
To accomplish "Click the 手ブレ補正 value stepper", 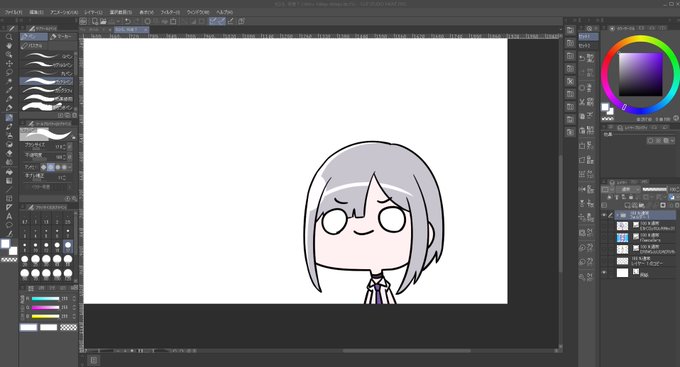I will [x=65, y=177].
